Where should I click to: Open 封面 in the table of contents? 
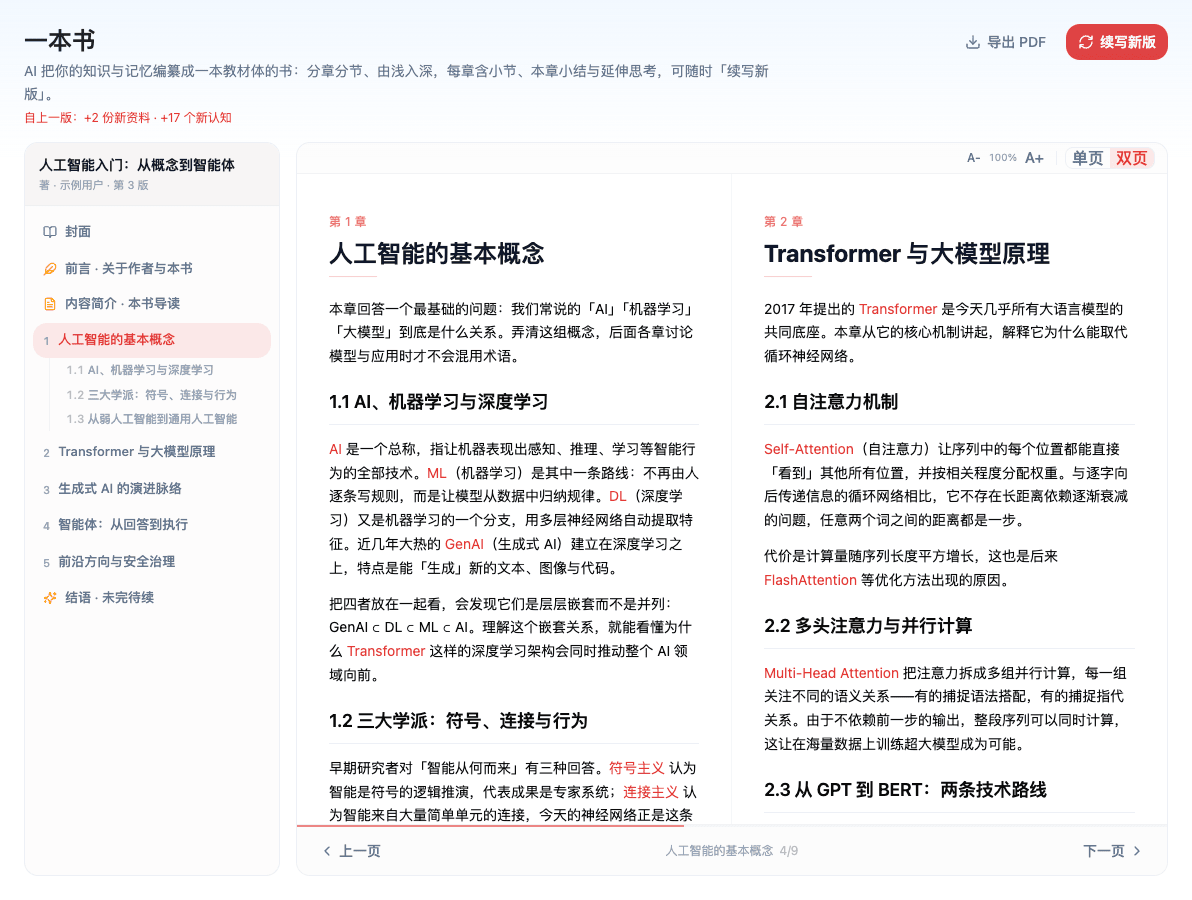[x=152, y=232]
